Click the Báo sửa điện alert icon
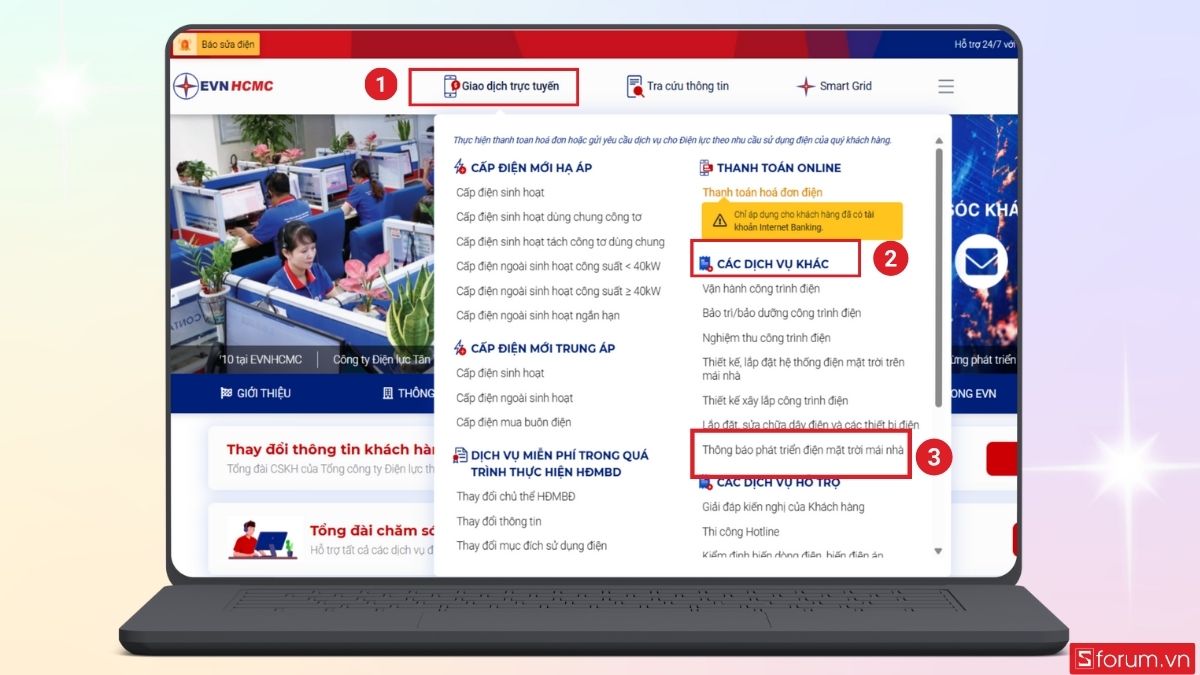This screenshot has width=1200, height=675. pyautogui.click(x=184, y=44)
